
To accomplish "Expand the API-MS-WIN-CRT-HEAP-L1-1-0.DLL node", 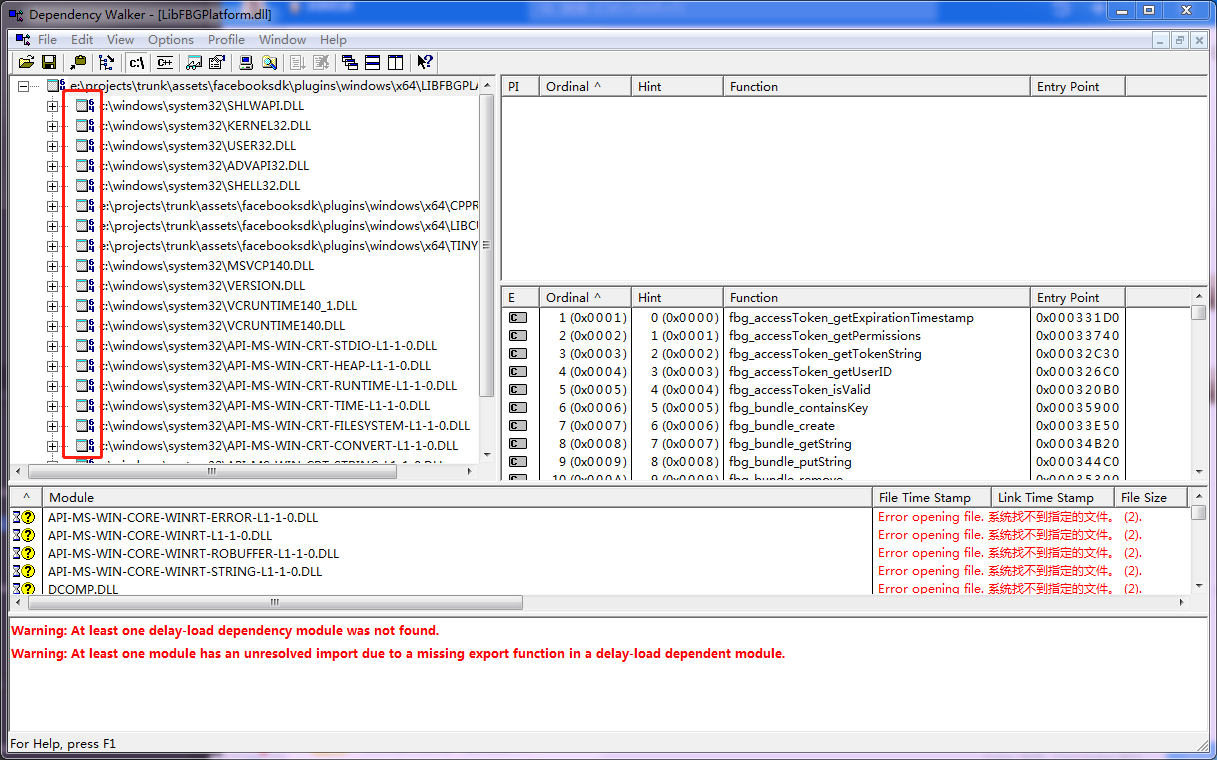I will coord(52,366).
